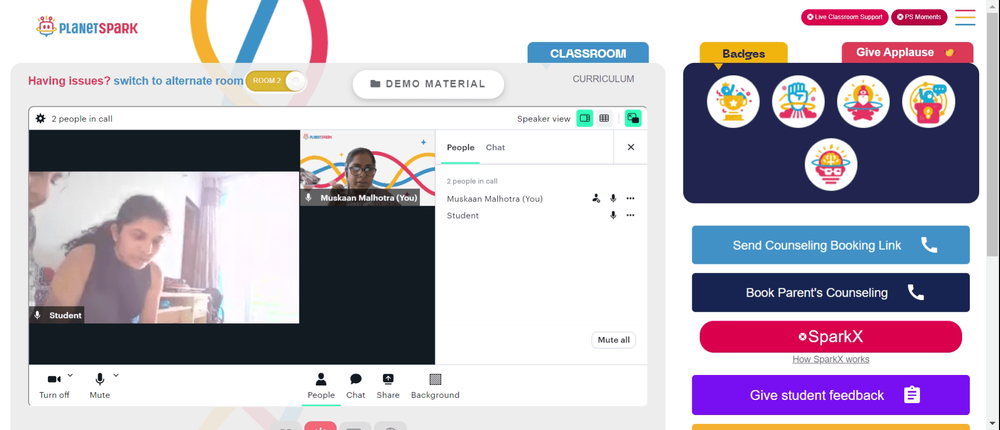Image resolution: width=1000 pixels, height=430 pixels.
Task: Close the People side panel
Action: 631,147
